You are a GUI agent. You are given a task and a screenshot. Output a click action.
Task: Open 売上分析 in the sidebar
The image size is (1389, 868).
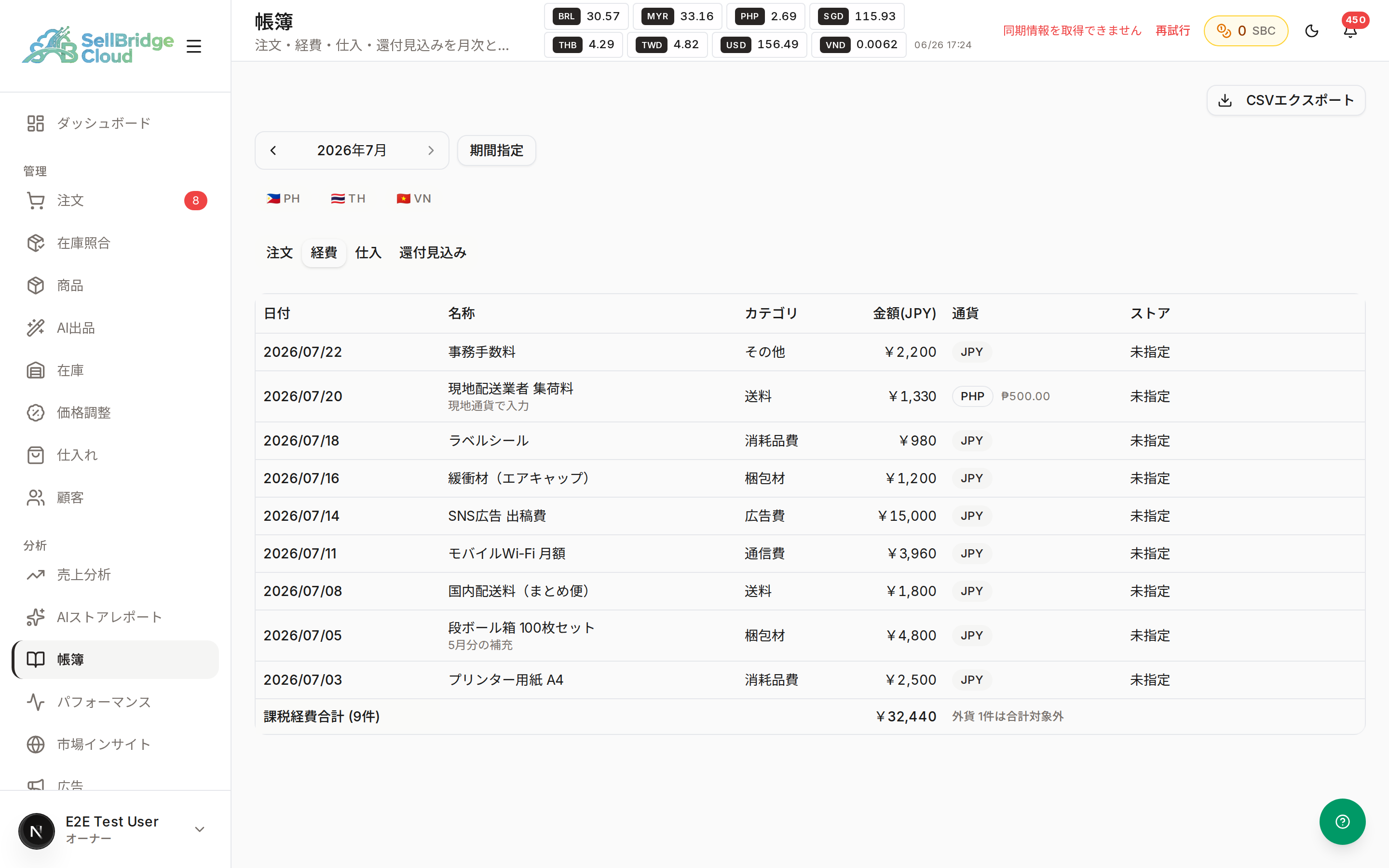[115, 575]
